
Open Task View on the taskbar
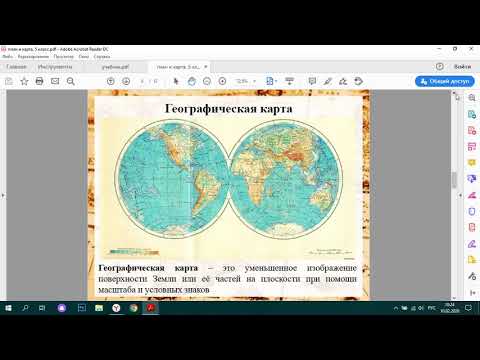click(x=42, y=308)
